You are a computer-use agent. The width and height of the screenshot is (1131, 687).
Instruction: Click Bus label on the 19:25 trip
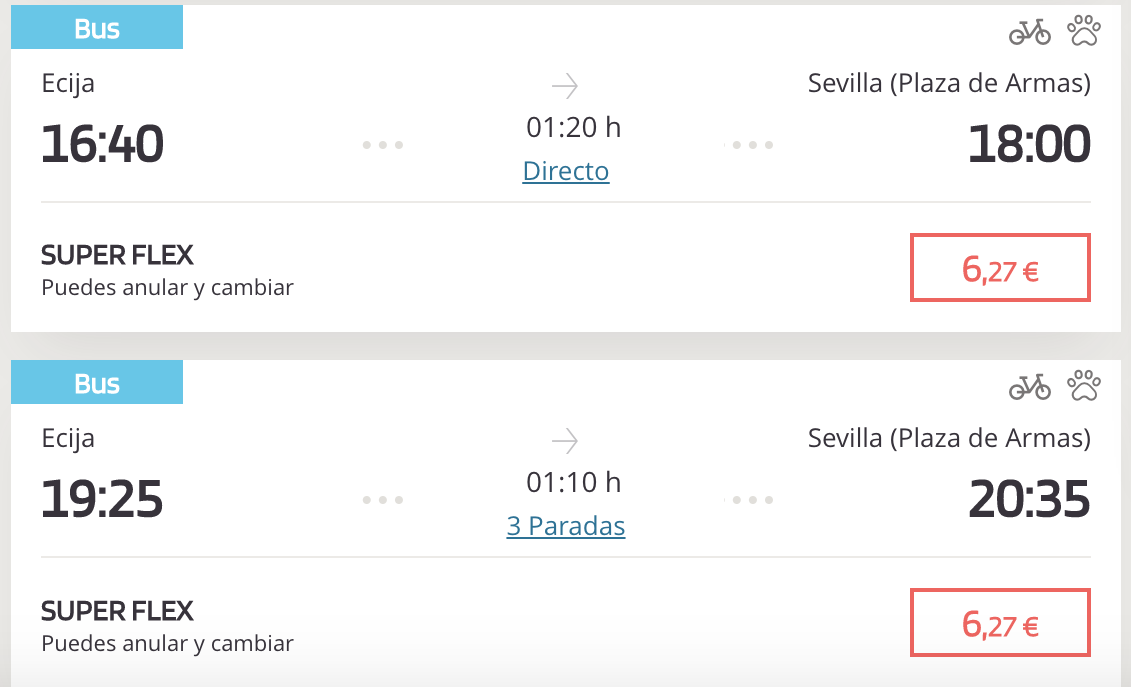click(x=97, y=384)
